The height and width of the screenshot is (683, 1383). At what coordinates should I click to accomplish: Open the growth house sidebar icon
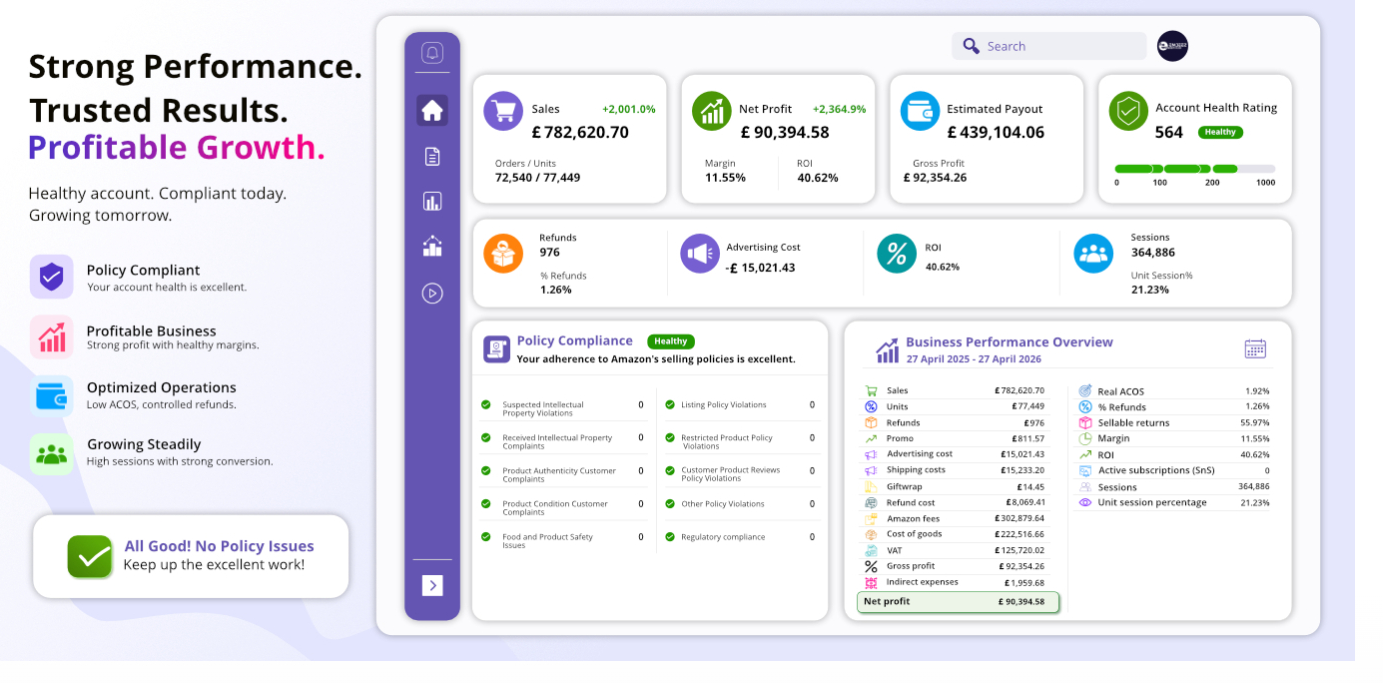pos(432,246)
